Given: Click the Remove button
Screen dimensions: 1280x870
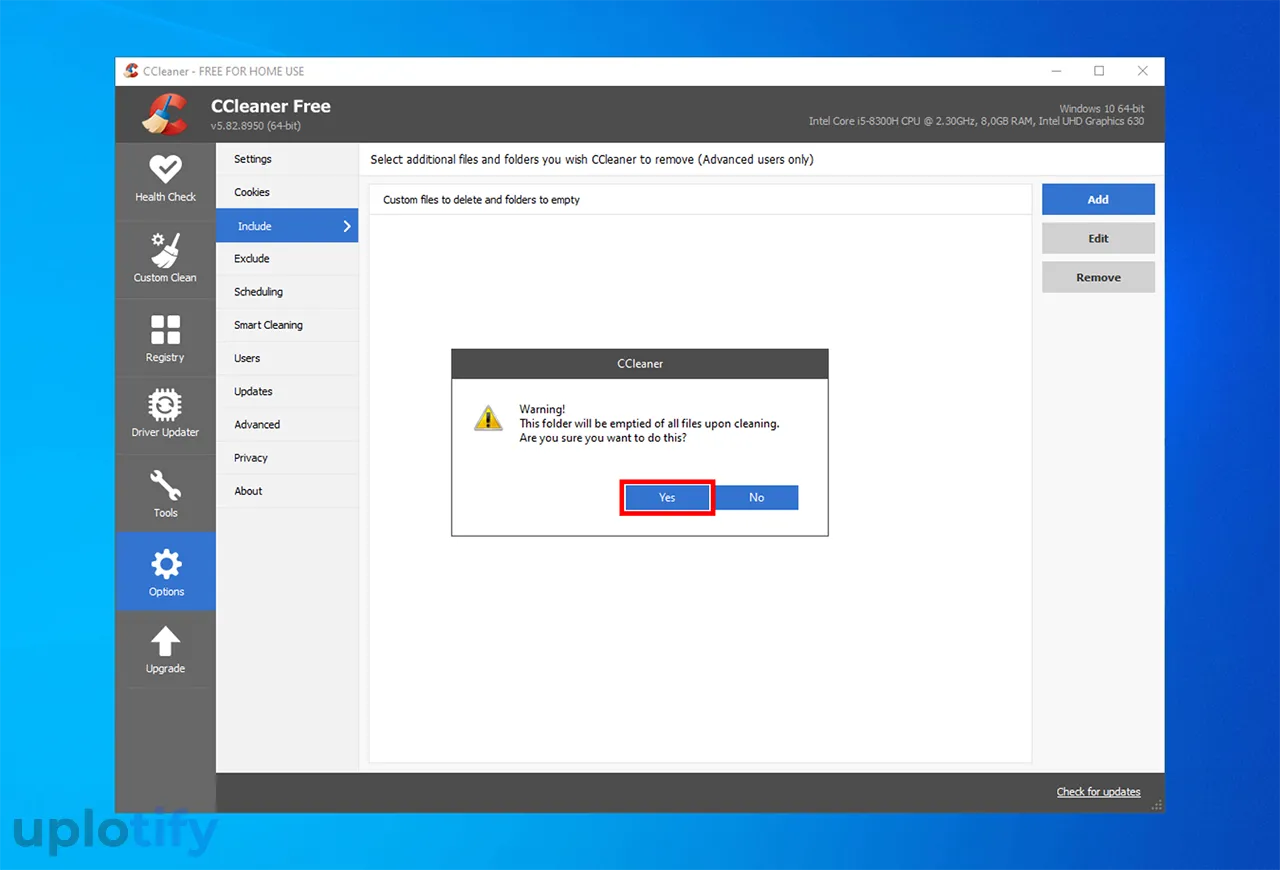Looking at the screenshot, I should (1098, 277).
